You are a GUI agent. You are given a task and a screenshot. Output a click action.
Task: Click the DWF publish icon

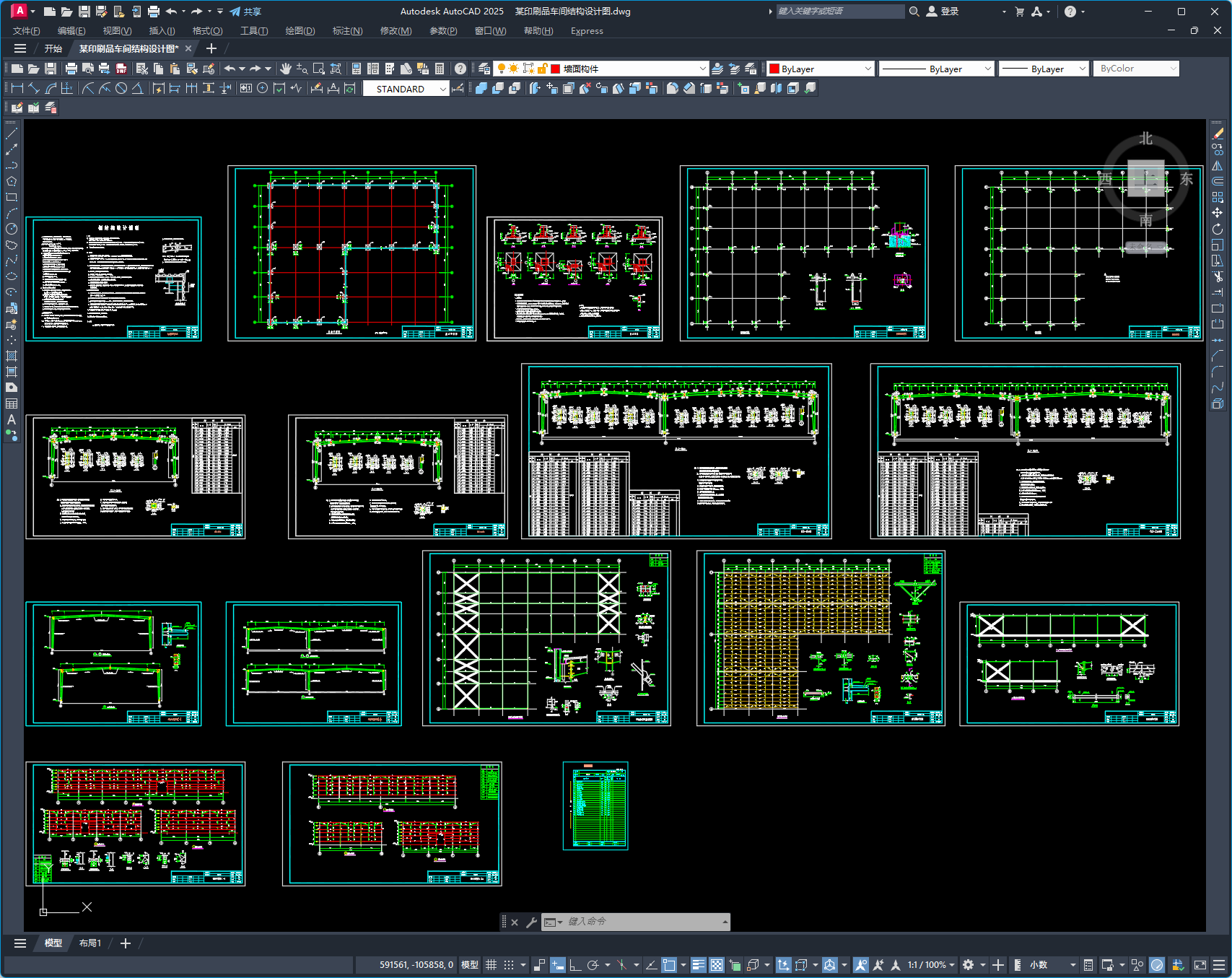(x=121, y=69)
